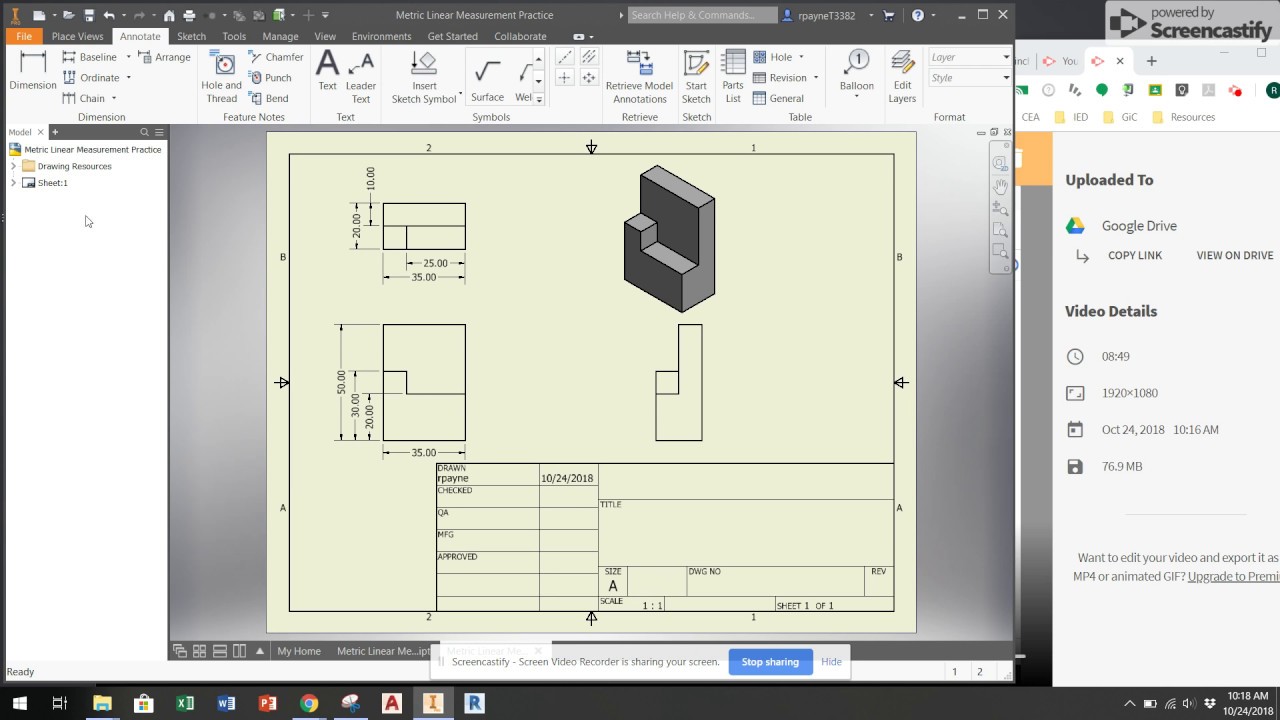Viewport: 1280px width, 720px height.
Task: Open the Style combo box
Action: [x=970, y=78]
